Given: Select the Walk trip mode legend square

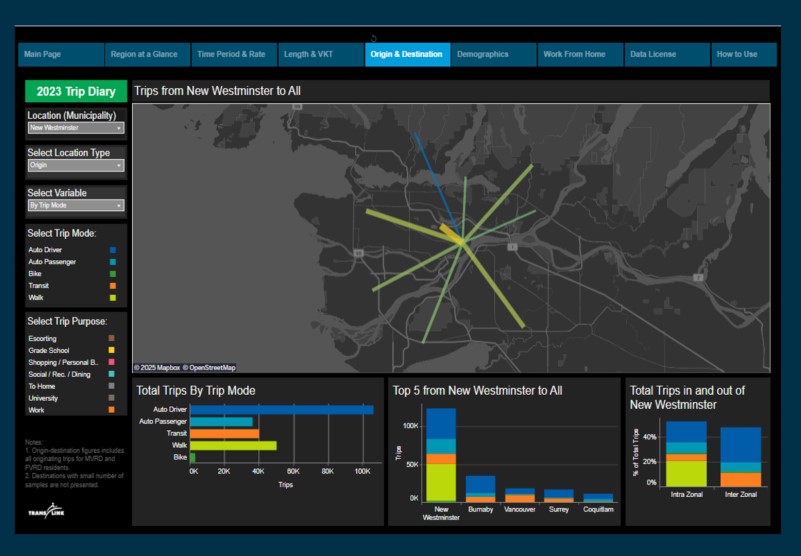Looking at the screenshot, I should (x=112, y=298).
